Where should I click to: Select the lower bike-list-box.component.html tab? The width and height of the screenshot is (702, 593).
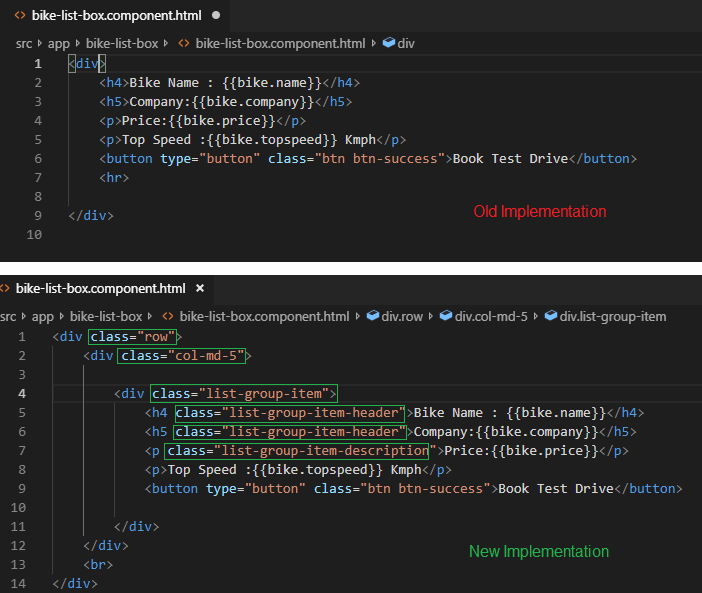pos(100,288)
